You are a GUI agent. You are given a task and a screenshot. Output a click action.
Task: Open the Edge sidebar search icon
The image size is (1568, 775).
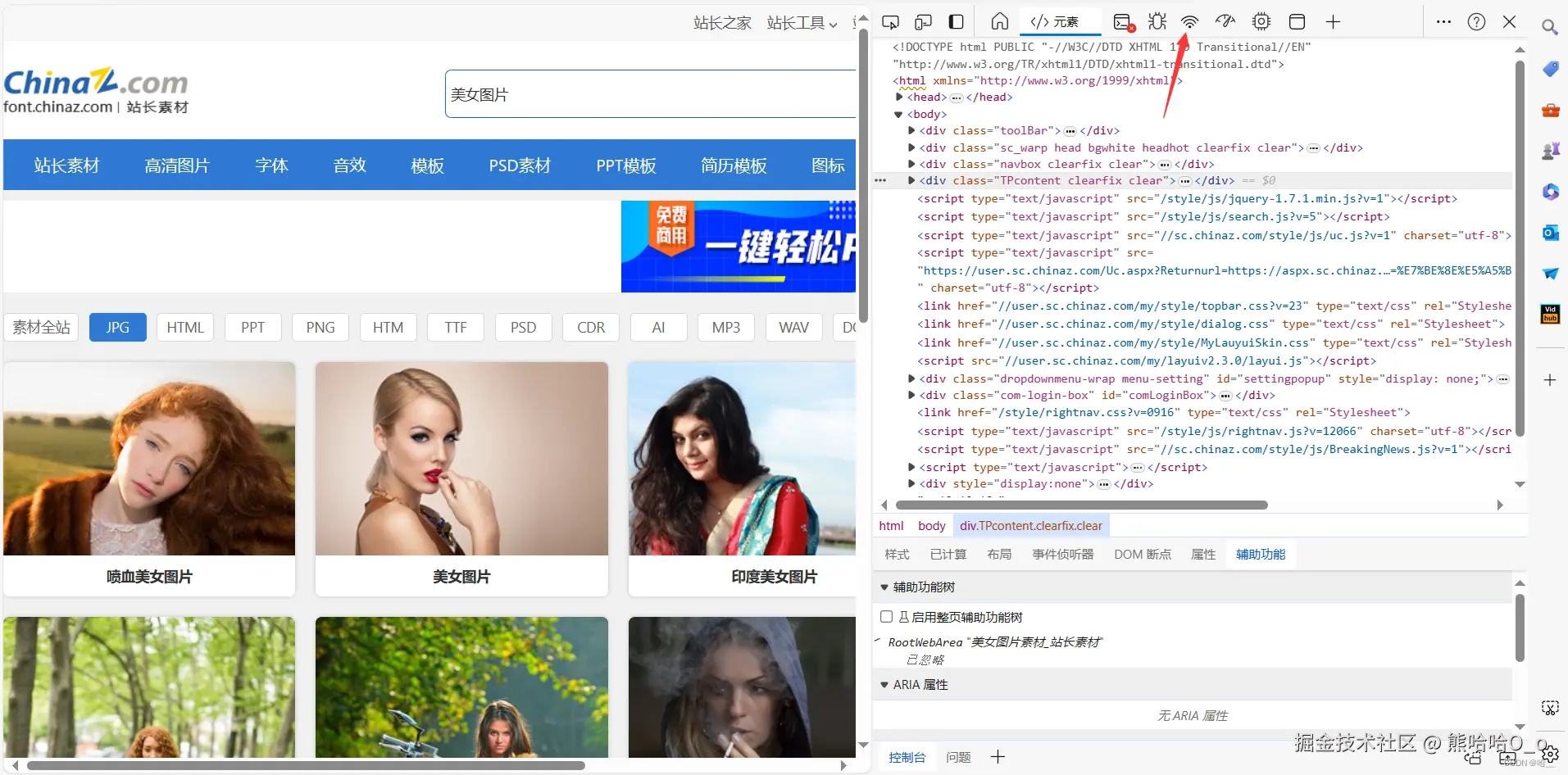[1549, 28]
